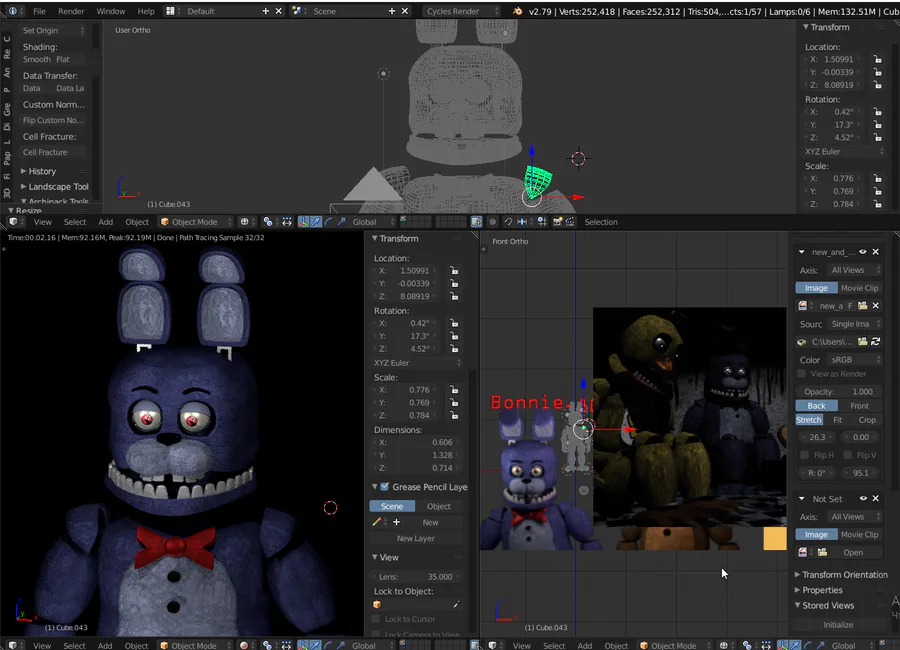Hide the new_and background image with eye icon

863,252
